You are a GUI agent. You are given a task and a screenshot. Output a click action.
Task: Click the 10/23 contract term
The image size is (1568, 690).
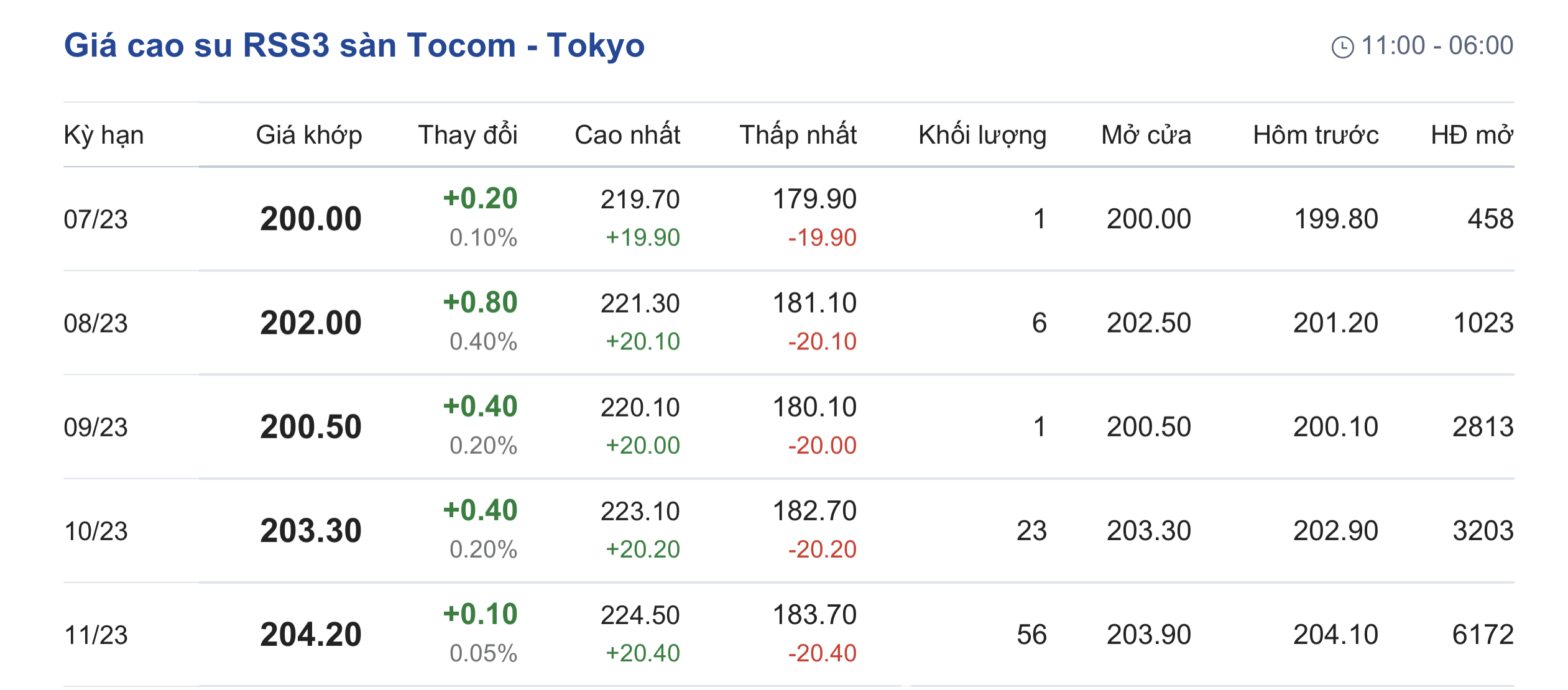click(96, 531)
